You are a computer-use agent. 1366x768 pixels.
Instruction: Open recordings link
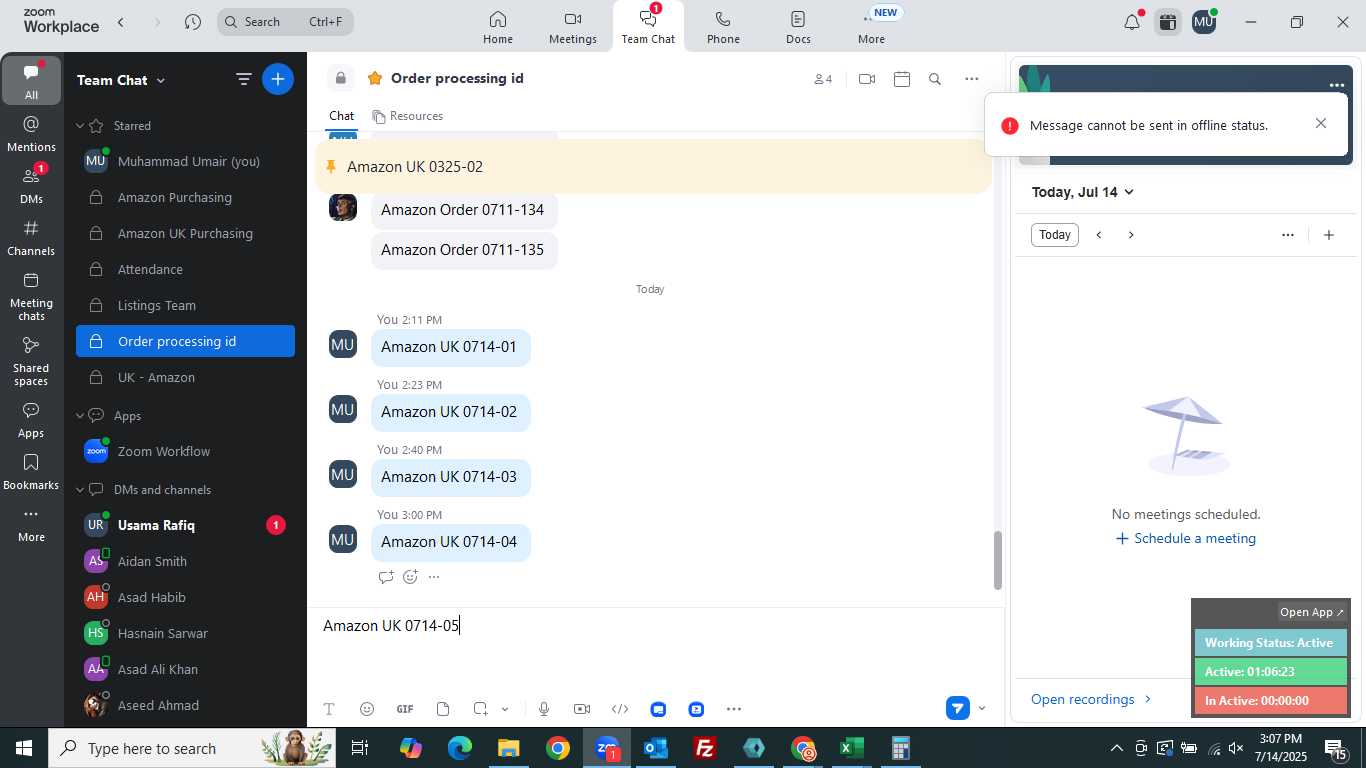(x=1091, y=699)
